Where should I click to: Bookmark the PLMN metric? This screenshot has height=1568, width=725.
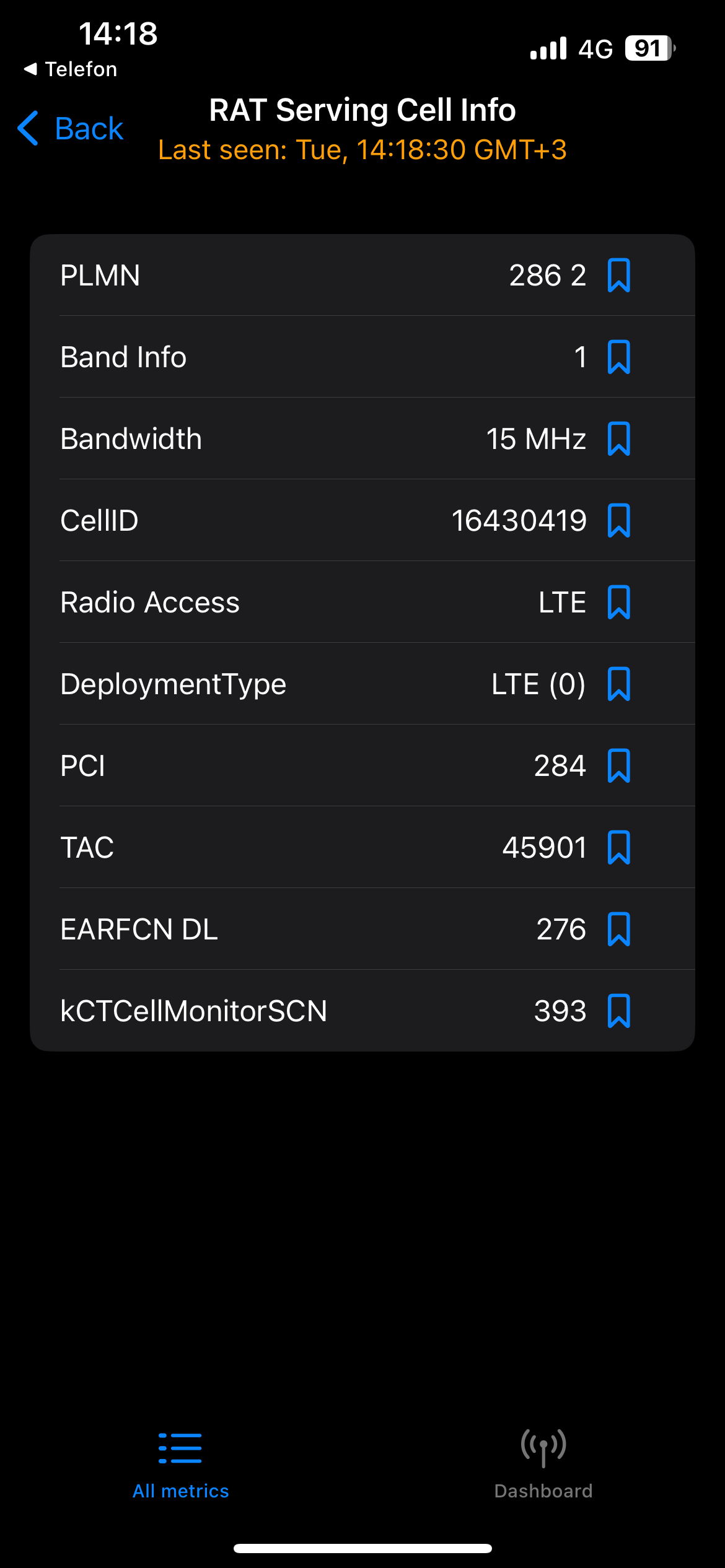pos(619,275)
